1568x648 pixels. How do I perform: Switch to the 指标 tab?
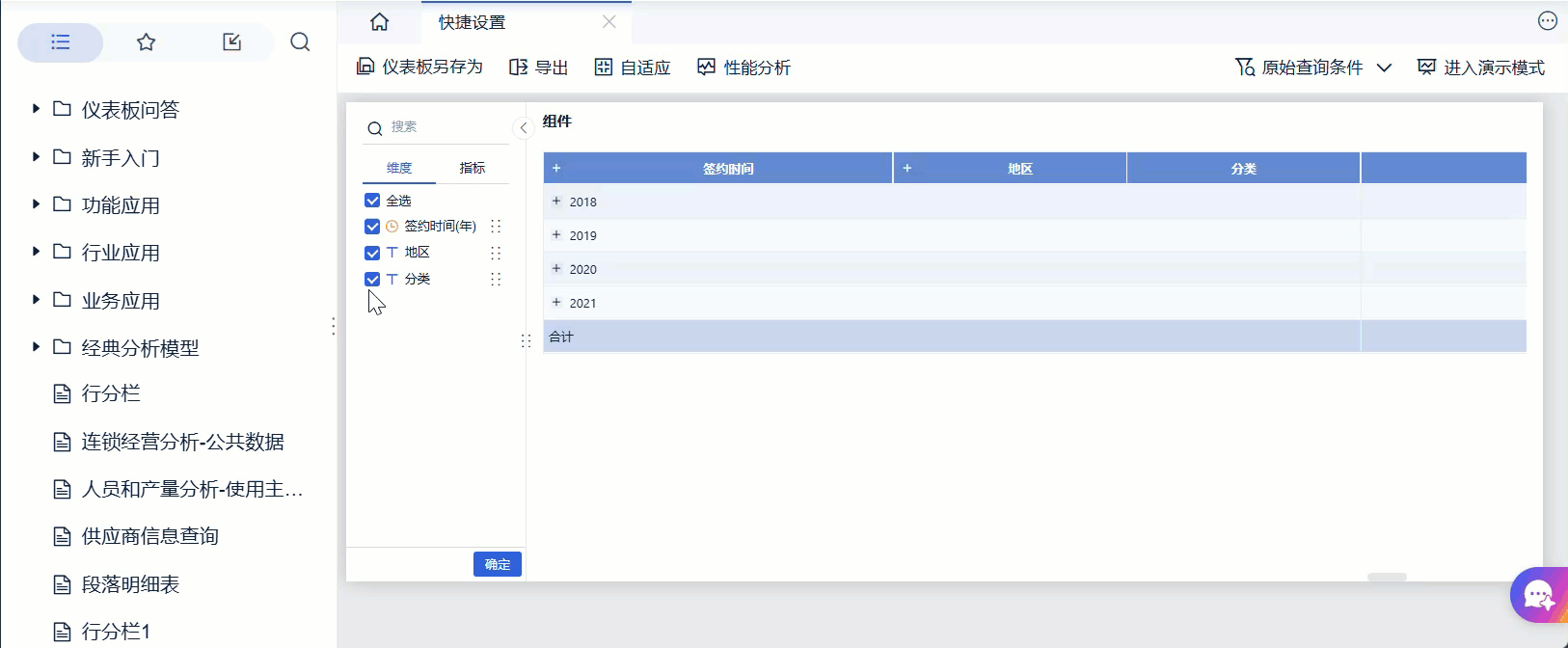tap(473, 168)
